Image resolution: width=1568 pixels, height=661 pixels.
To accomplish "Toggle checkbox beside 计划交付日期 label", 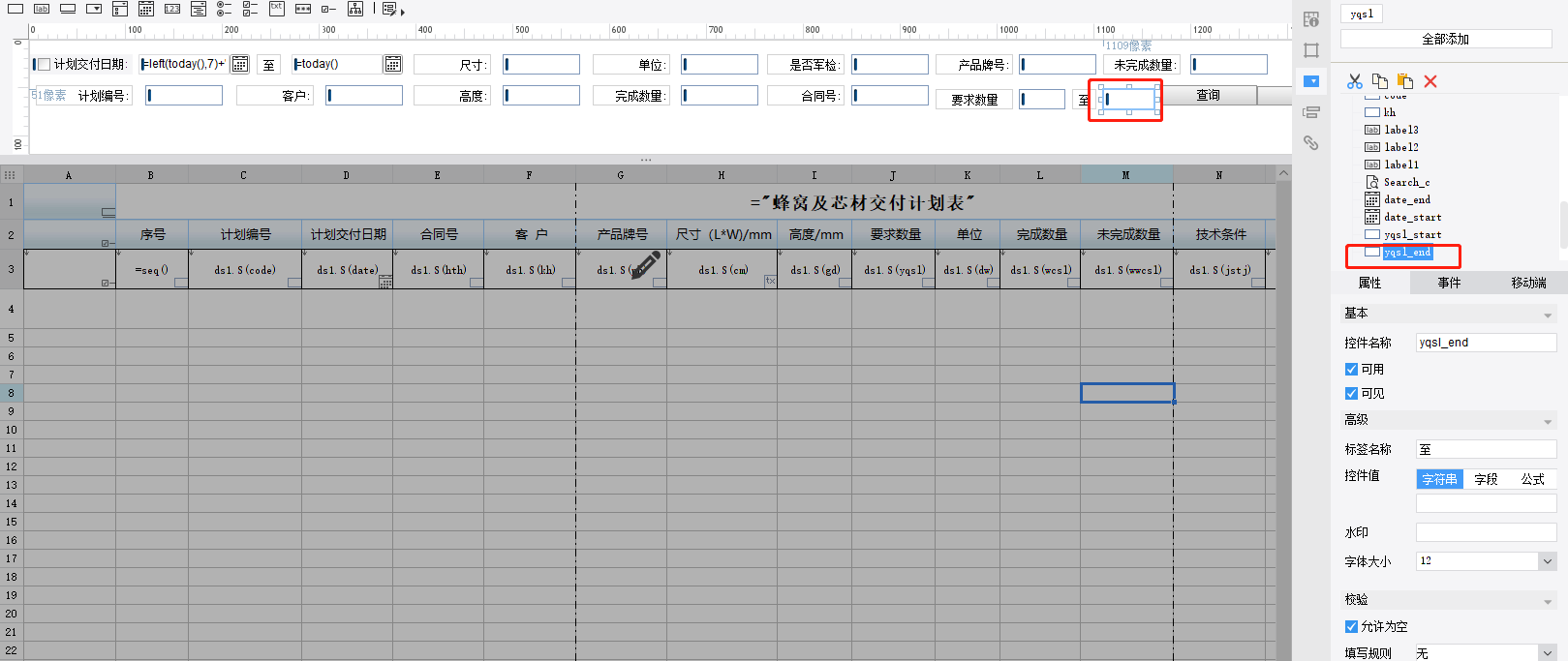I will (x=43, y=64).
